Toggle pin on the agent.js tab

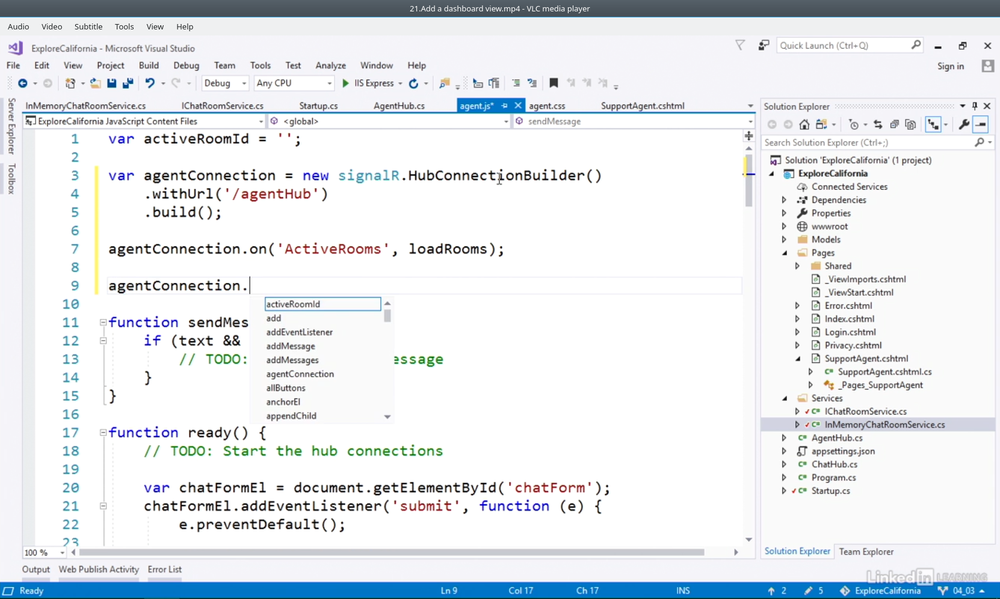[504, 106]
